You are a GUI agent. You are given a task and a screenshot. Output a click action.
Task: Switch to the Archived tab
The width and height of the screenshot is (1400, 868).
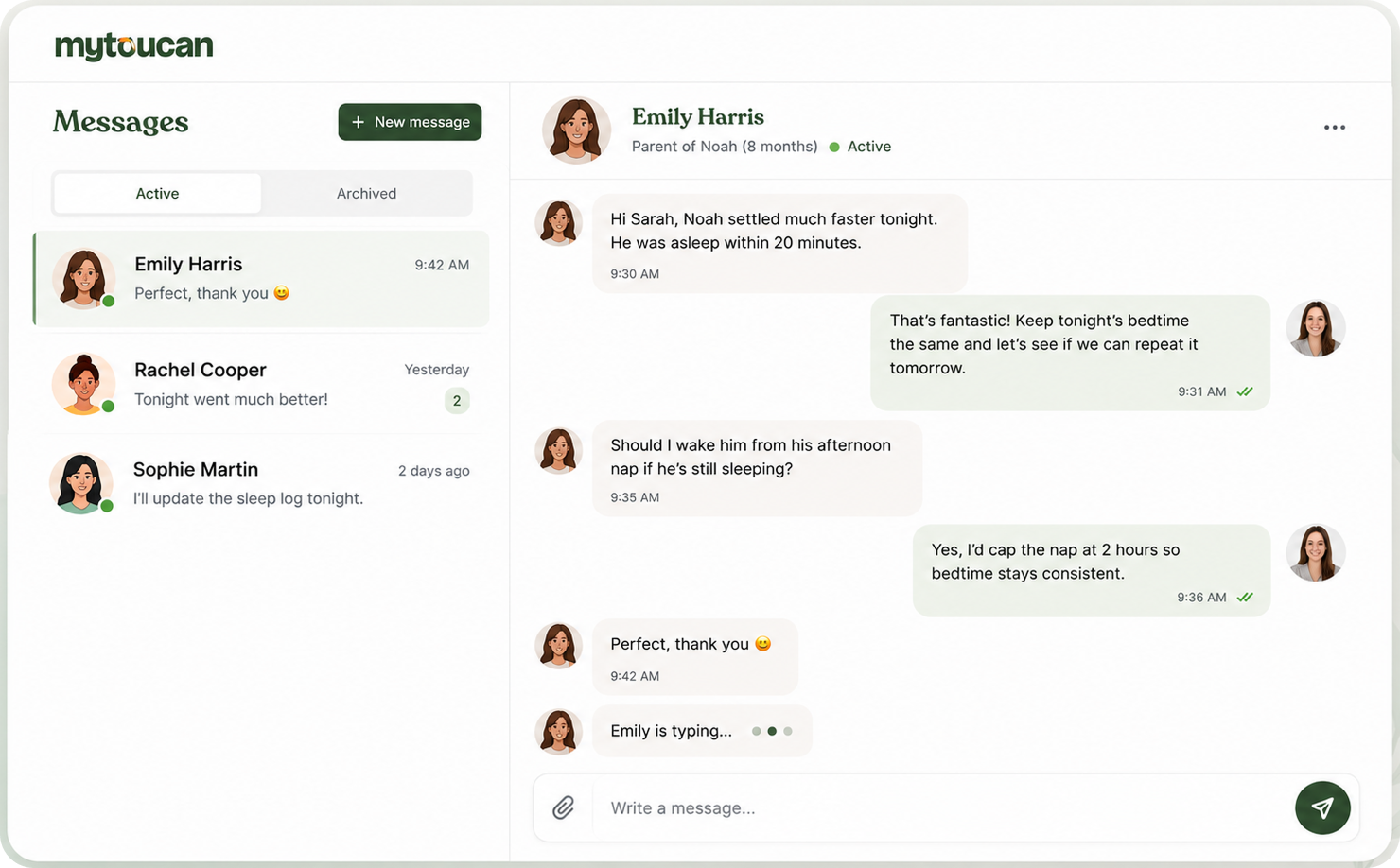pos(367,193)
